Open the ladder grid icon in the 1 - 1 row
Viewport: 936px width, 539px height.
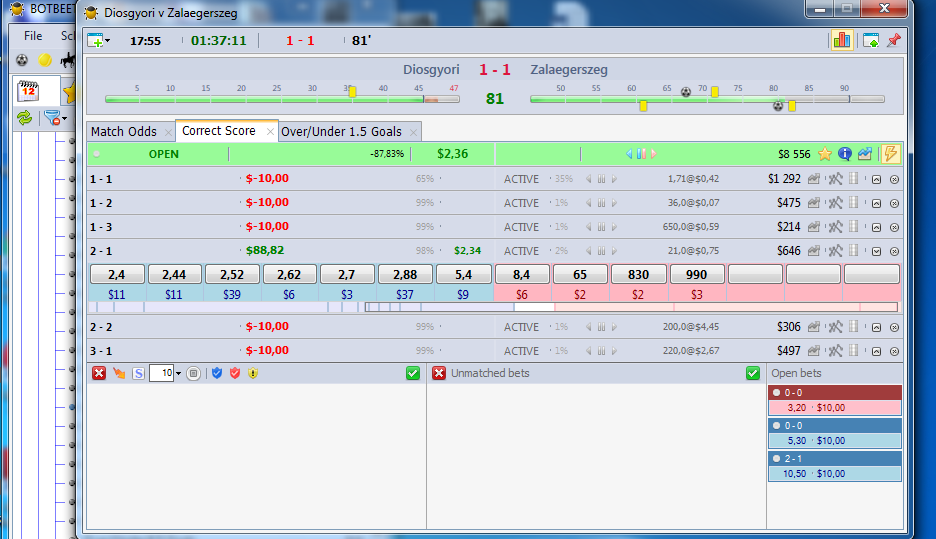tap(854, 178)
